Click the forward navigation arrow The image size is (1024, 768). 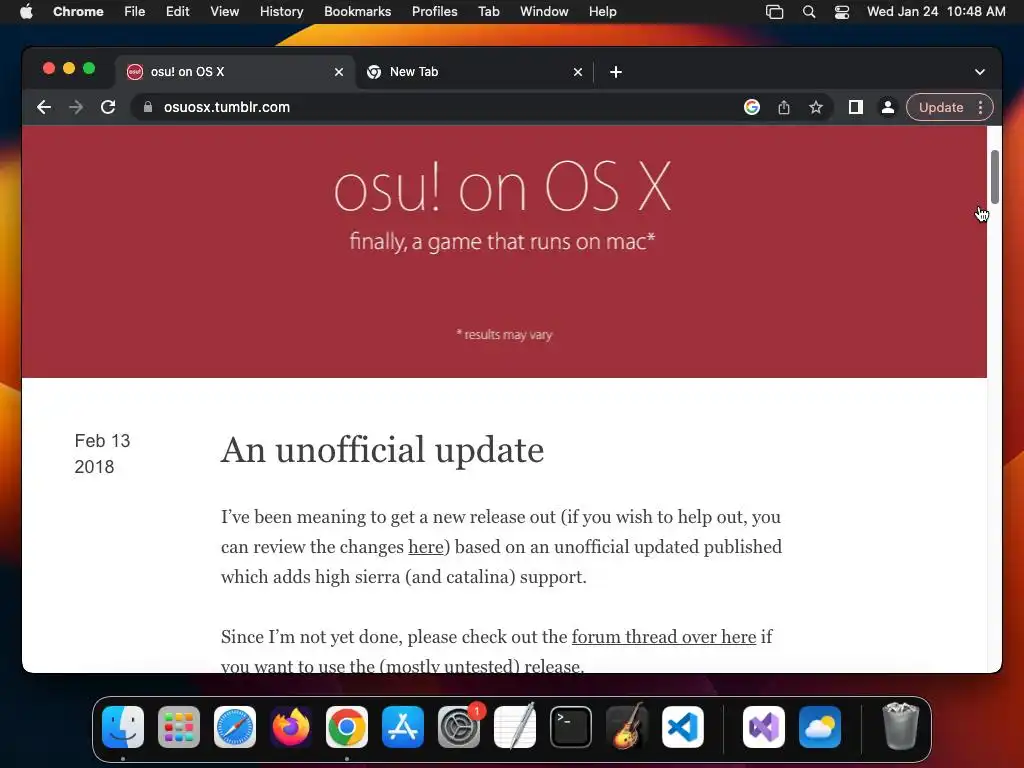pos(76,107)
